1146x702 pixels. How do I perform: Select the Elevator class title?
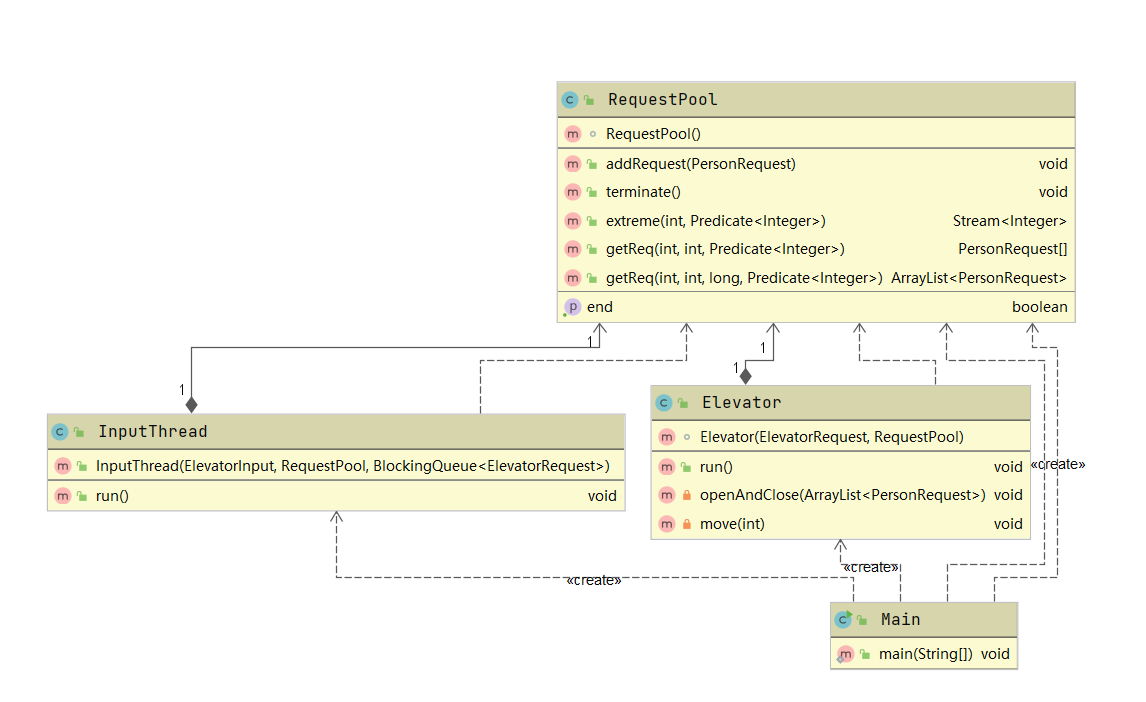(741, 403)
